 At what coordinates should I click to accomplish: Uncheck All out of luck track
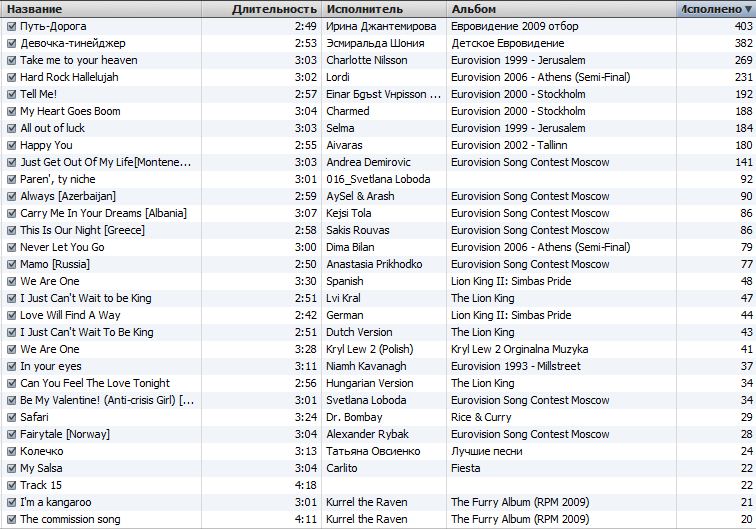tap(12, 128)
